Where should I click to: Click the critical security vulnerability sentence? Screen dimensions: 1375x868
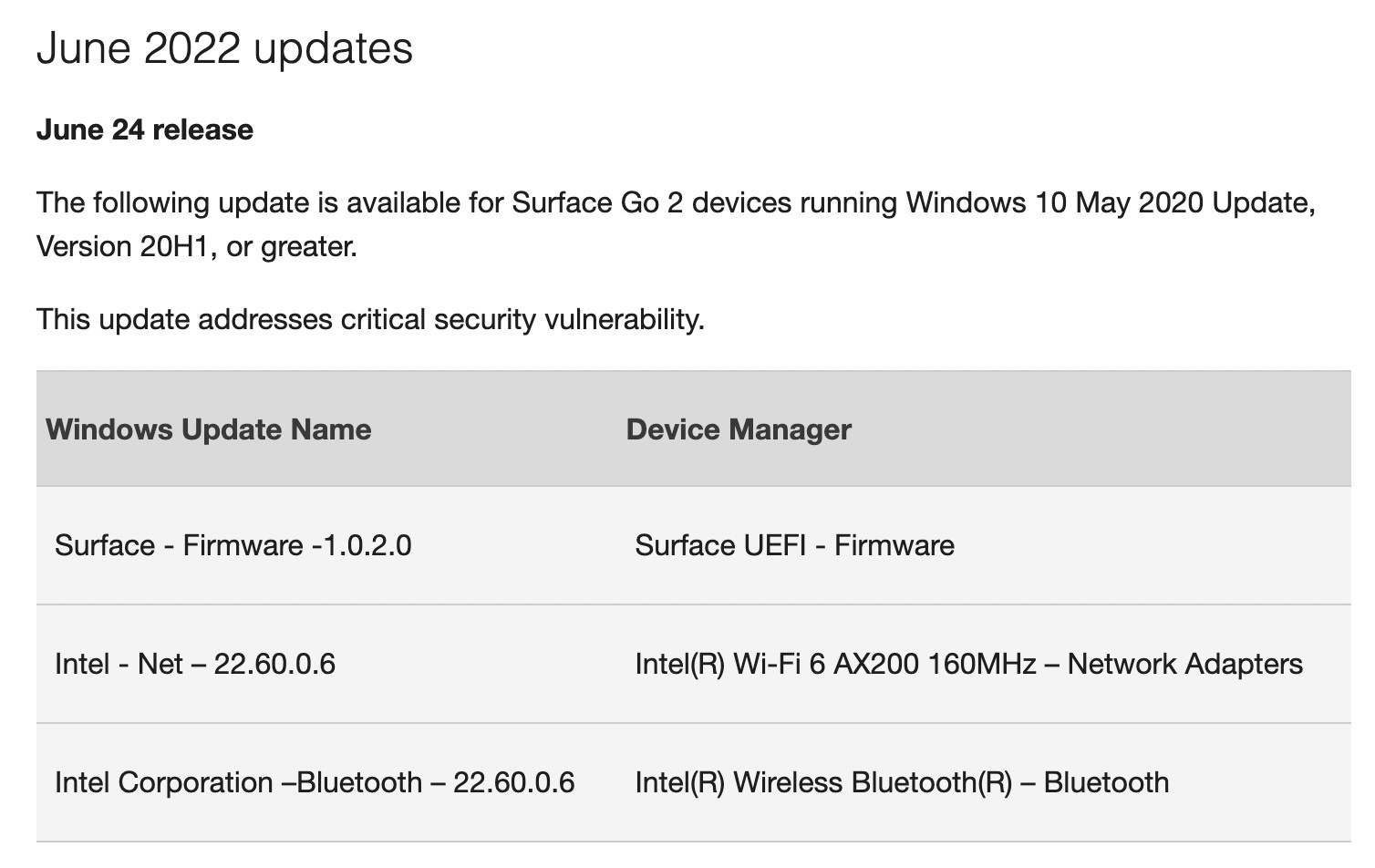(370, 319)
